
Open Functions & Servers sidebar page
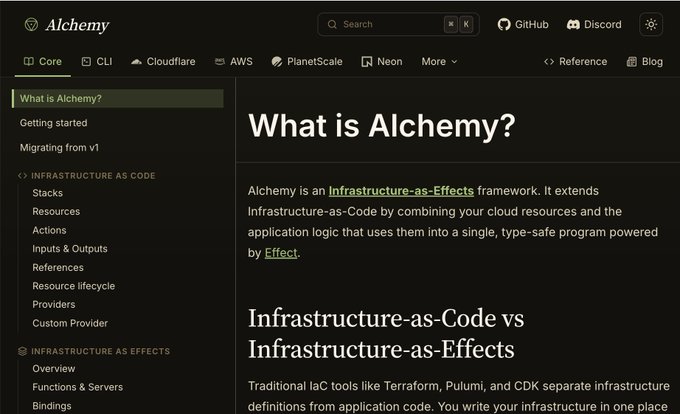[77, 387]
